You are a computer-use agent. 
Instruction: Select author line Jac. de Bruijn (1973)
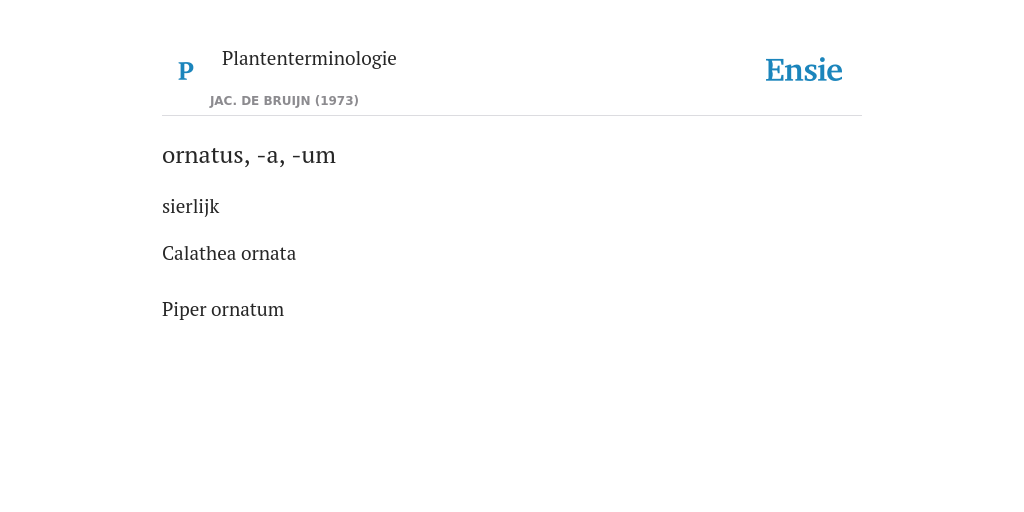coord(284,101)
